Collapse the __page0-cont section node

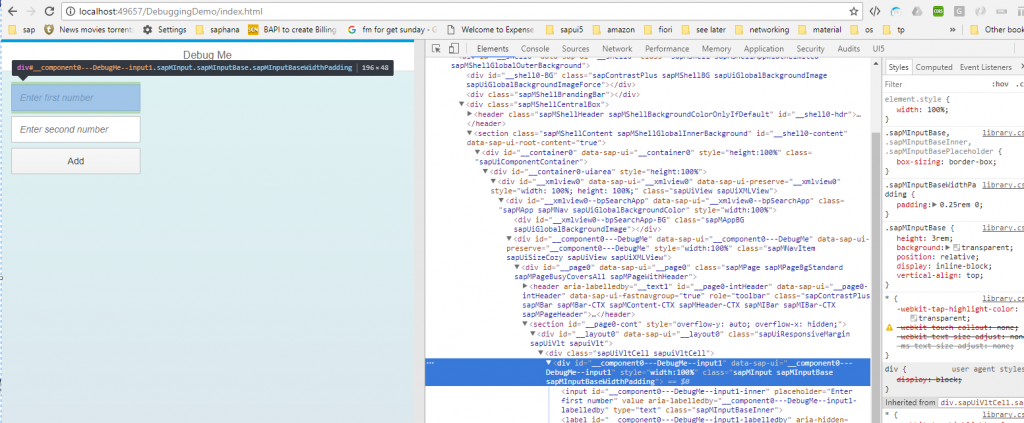(x=525, y=324)
